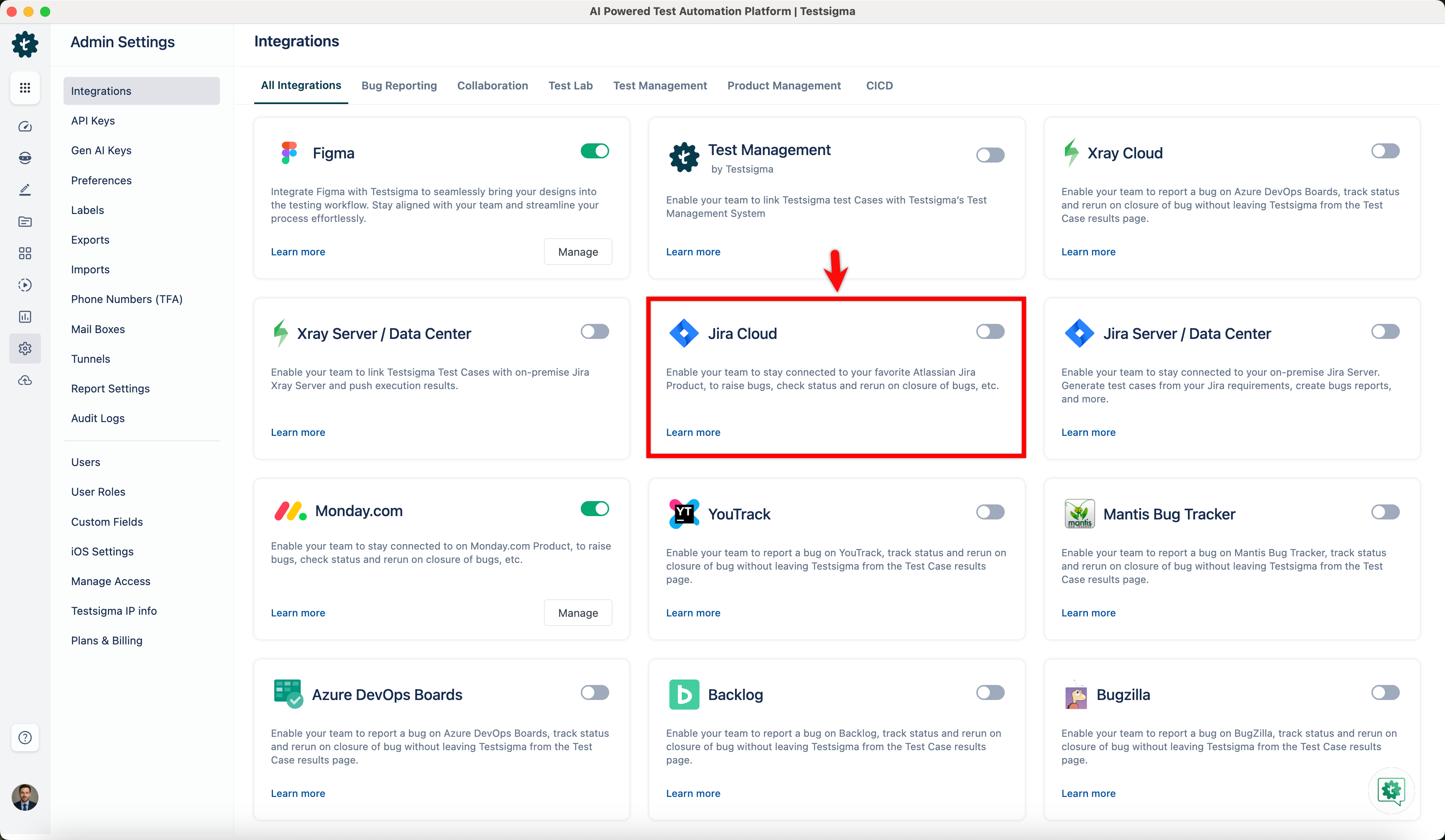Switch to the Bug Reporting tab
This screenshot has height=840, width=1445.
(399, 85)
